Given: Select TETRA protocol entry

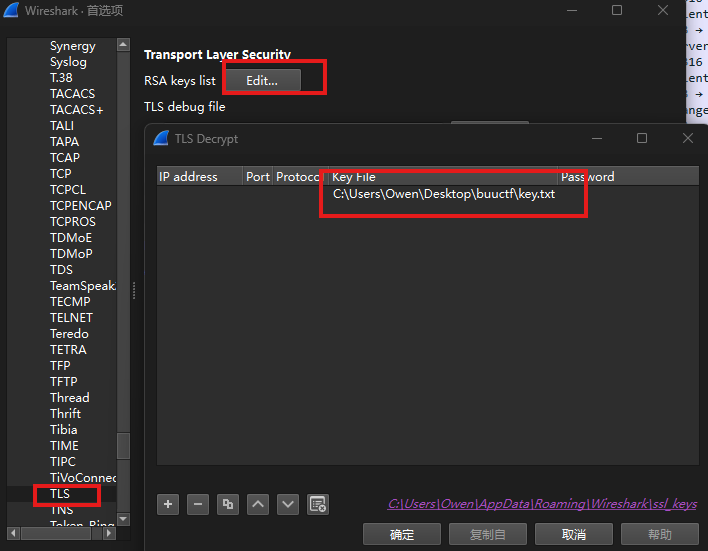Looking at the screenshot, I should (x=68, y=350).
